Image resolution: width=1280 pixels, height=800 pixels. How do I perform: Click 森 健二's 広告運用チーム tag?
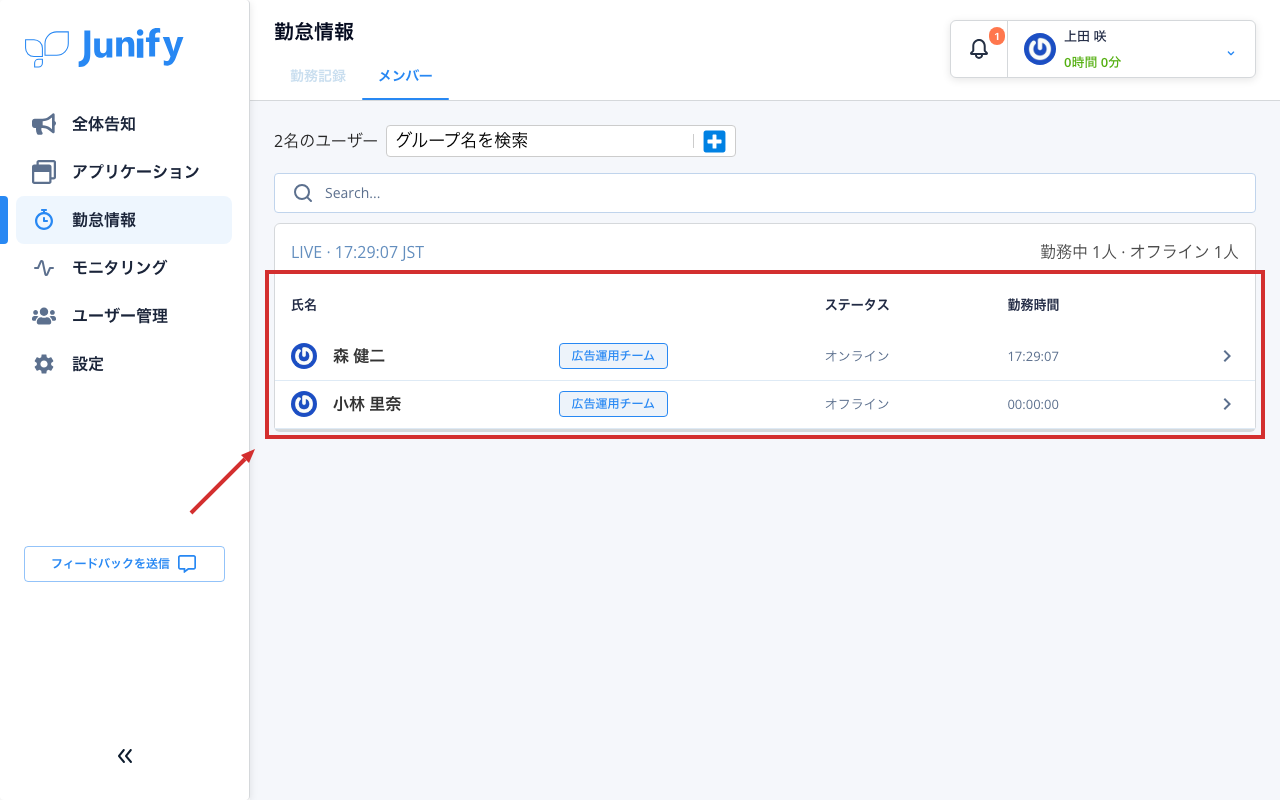click(613, 356)
